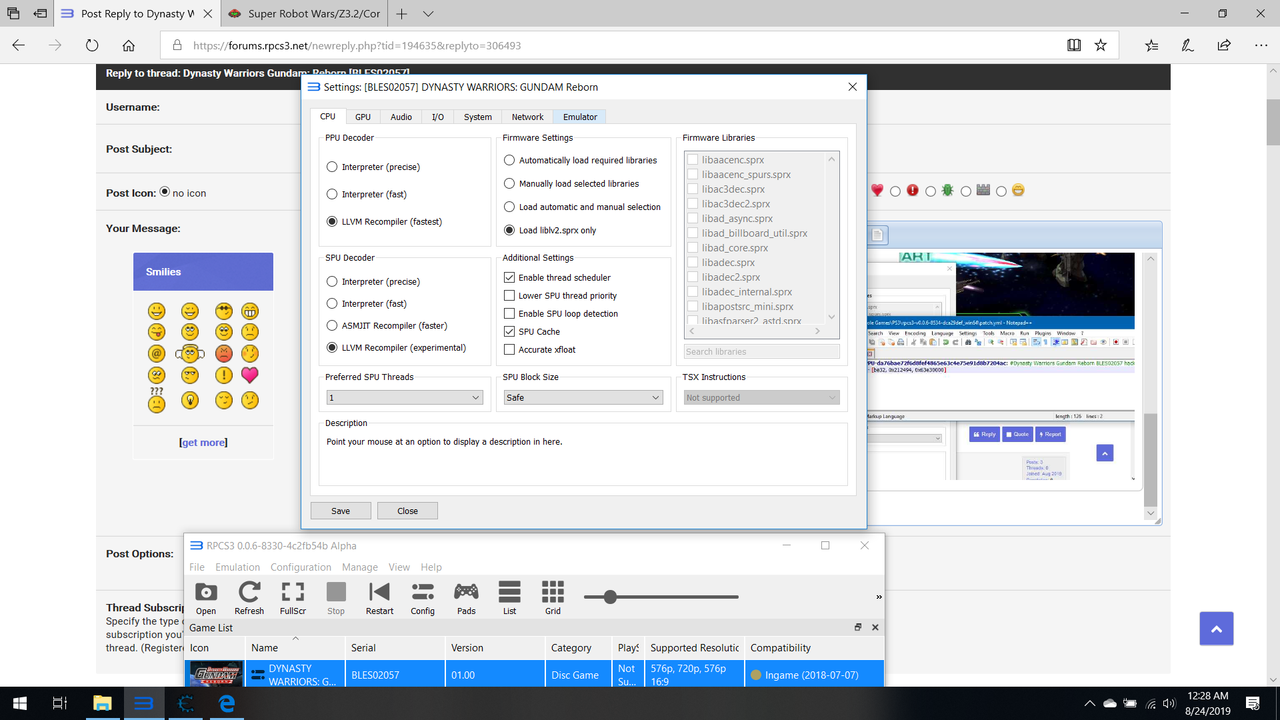Save the emulator settings
This screenshot has width=1280, height=720.
coord(340,510)
